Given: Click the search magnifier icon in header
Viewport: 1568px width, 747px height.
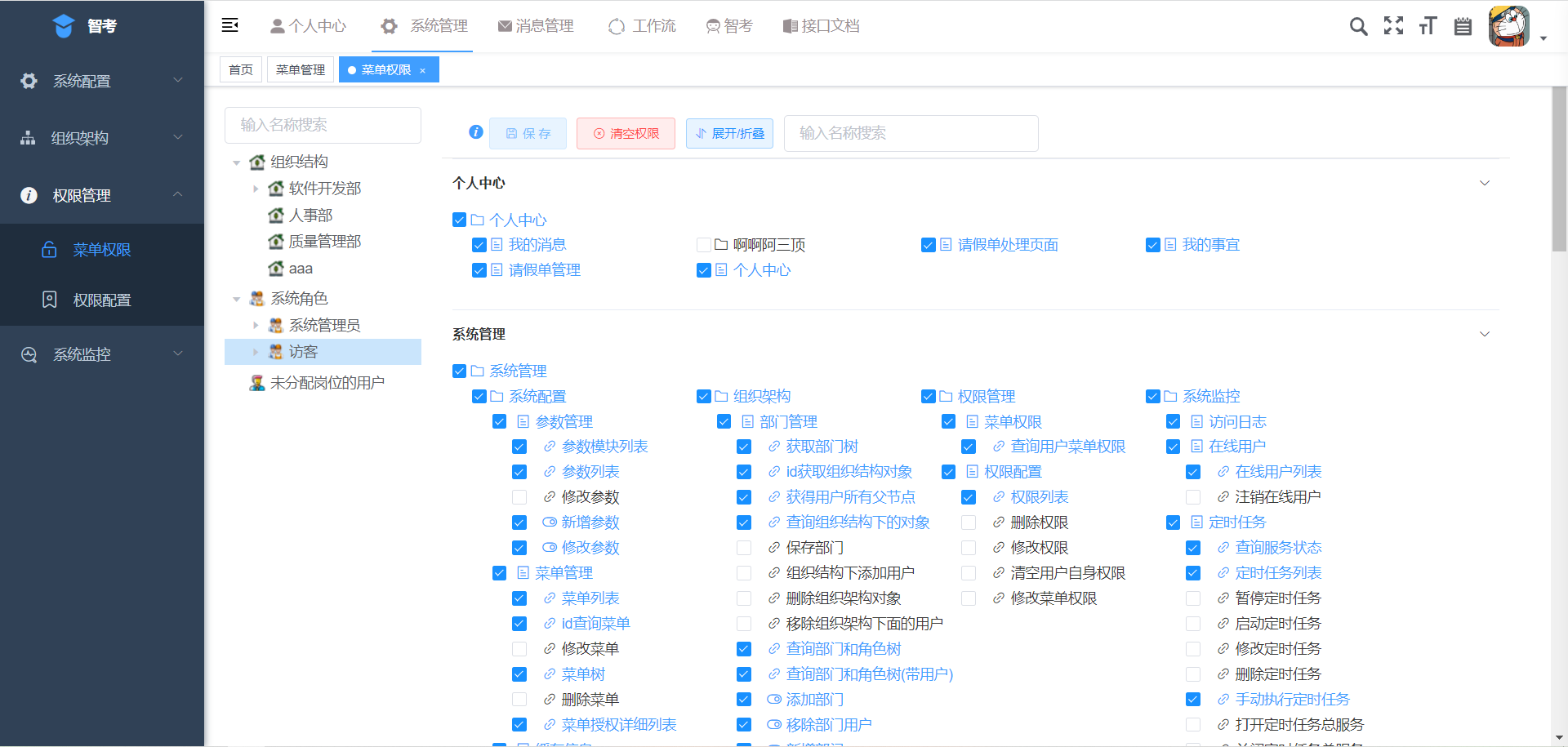Looking at the screenshot, I should click(1358, 27).
